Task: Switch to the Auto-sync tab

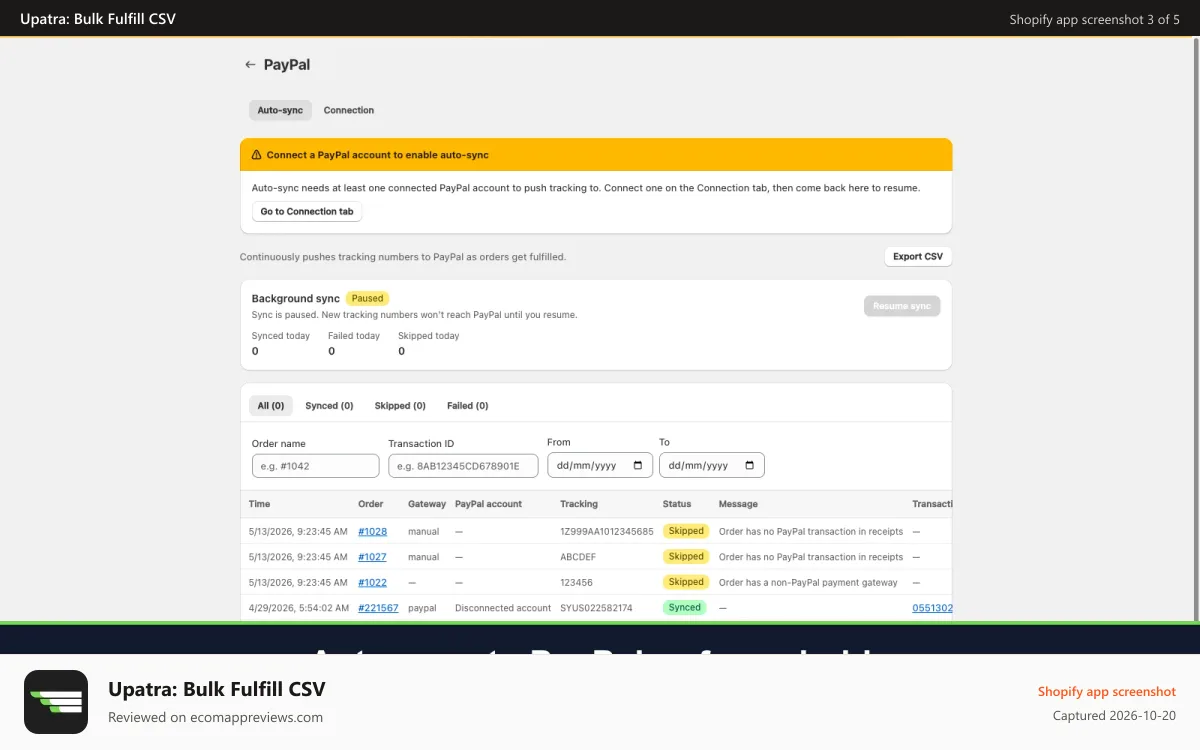Action: (x=280, y=110)
